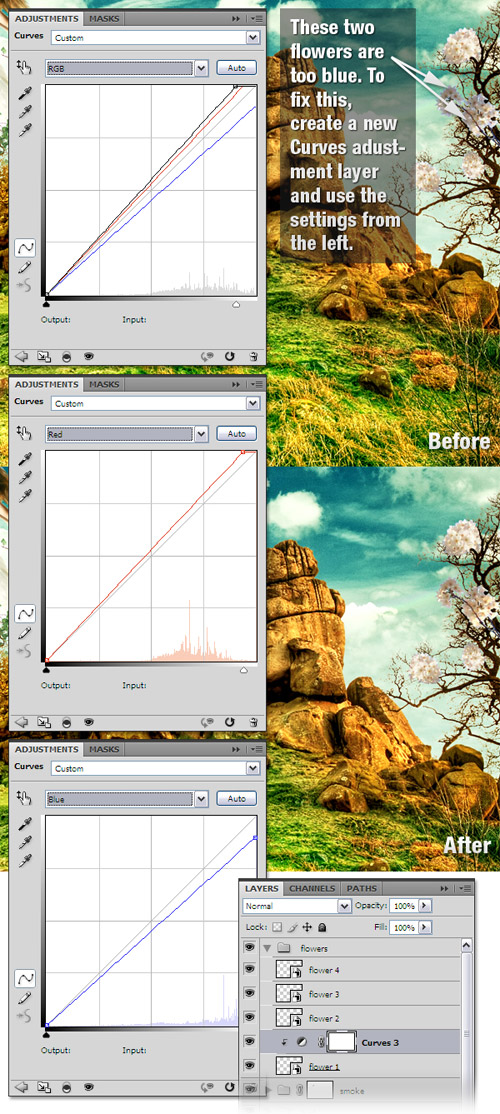500x1114 pixels.
Task: Select the on-image adjustment hand tool in the RGB curves panel
Action: [24, 67]
